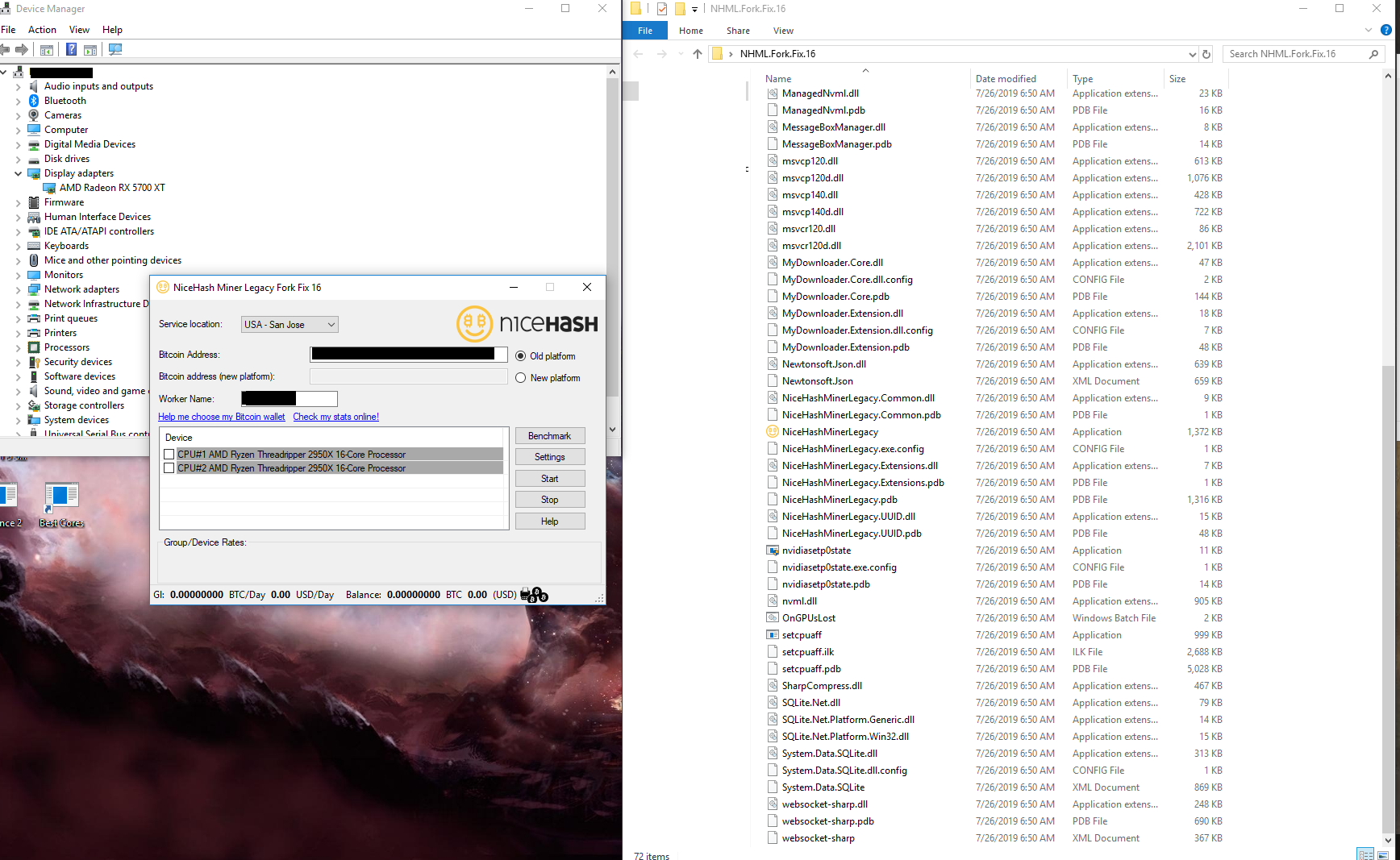Click the Security devices icon

[34, 362]
